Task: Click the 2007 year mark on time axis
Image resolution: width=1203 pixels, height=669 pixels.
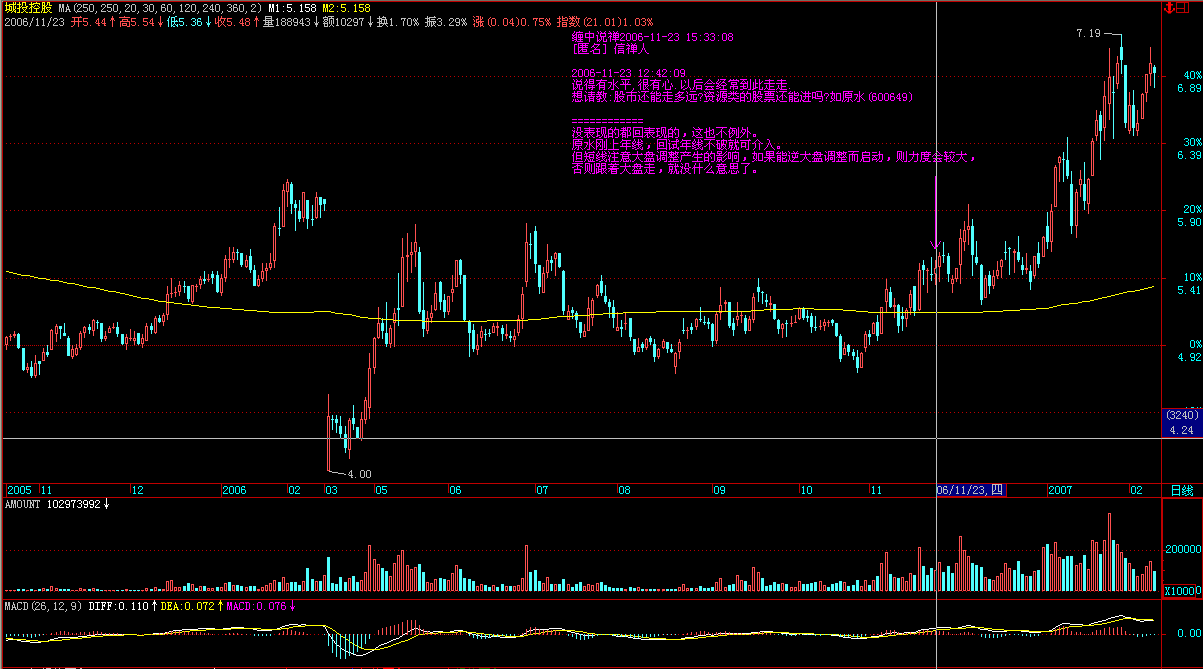Action: pyautogui.click(x=1060, y=491)
